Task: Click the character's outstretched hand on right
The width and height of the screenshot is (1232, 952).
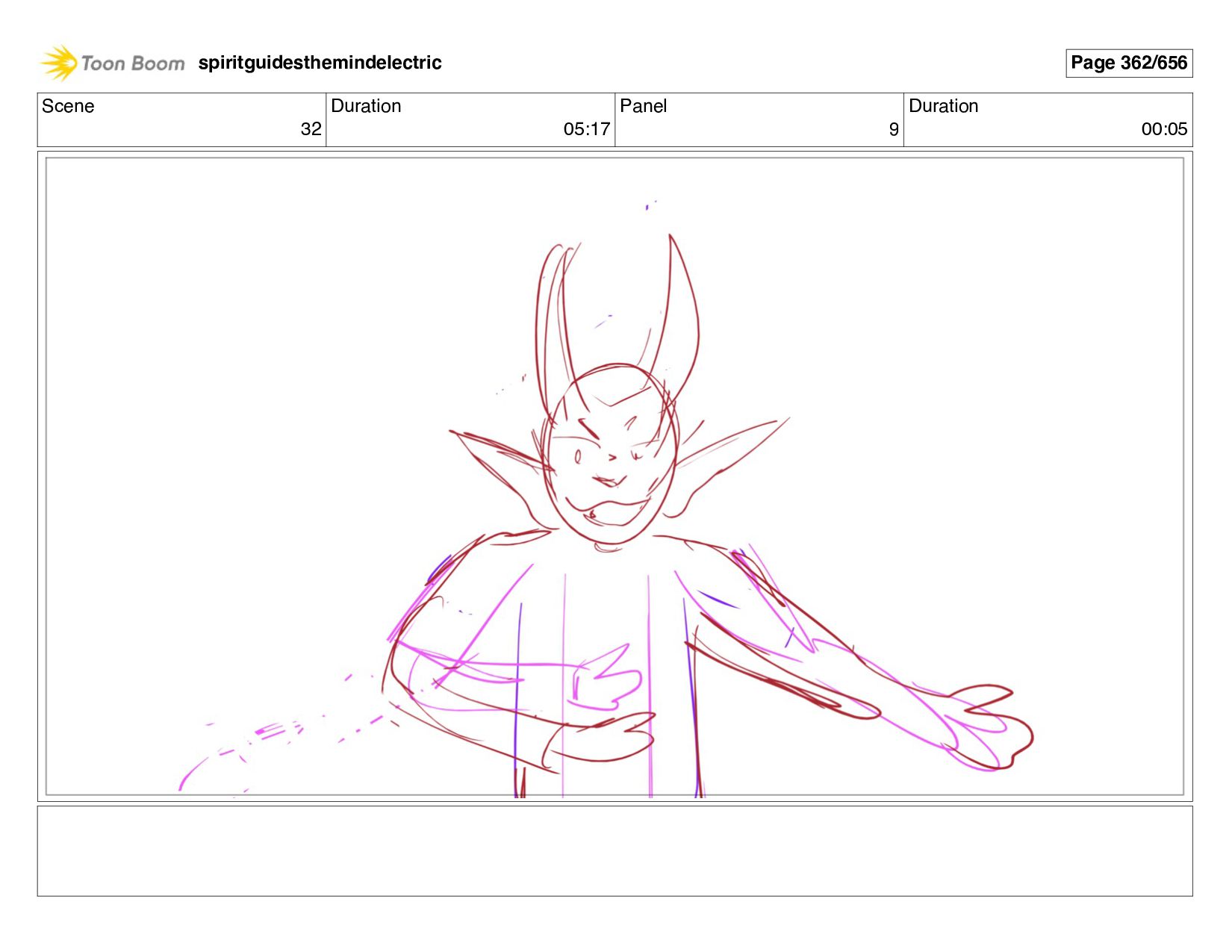Action: click(x=993, y=724)
